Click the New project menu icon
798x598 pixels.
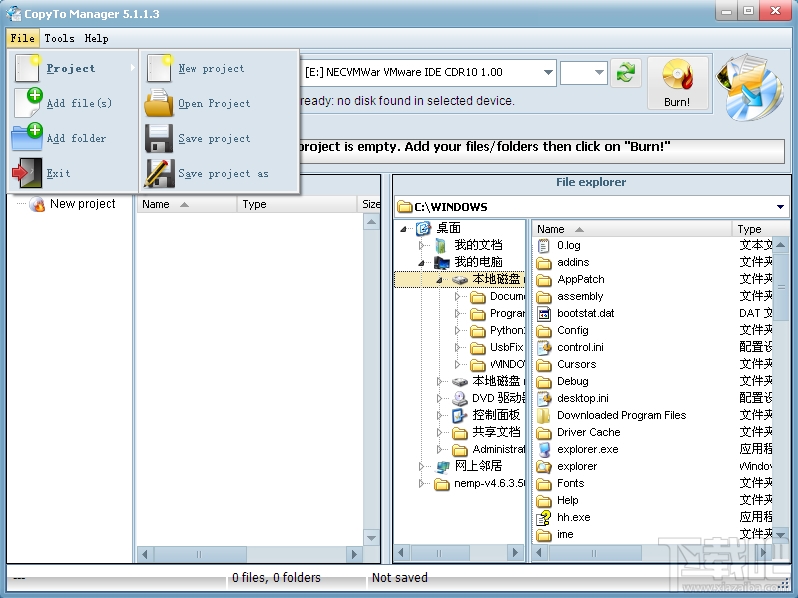point(159,68)
